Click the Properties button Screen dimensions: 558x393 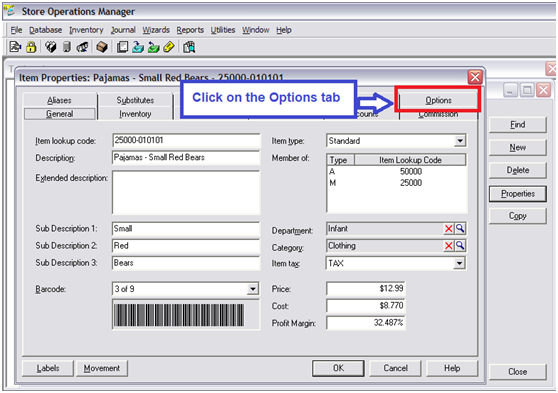pyautogui.click(x=517, y=194)
